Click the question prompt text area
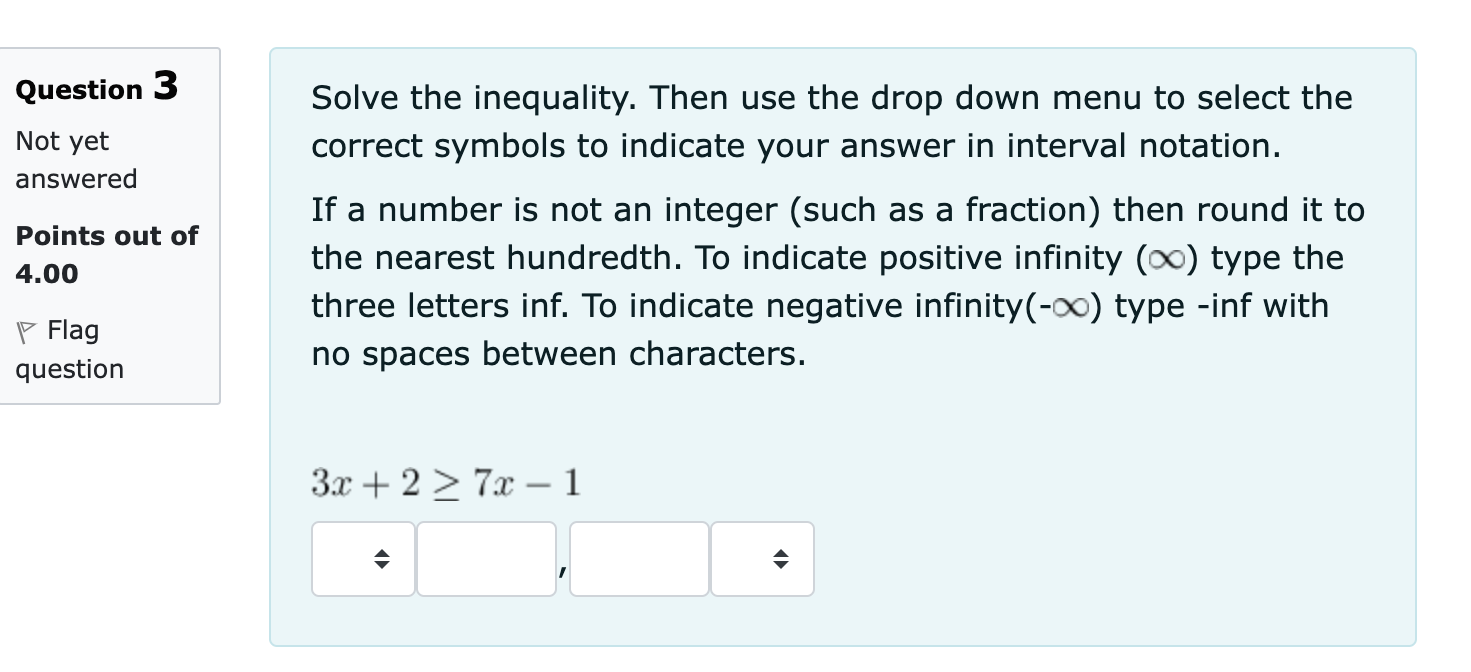The width and height of the screenshot is (1471, 672). pos(830,225)
